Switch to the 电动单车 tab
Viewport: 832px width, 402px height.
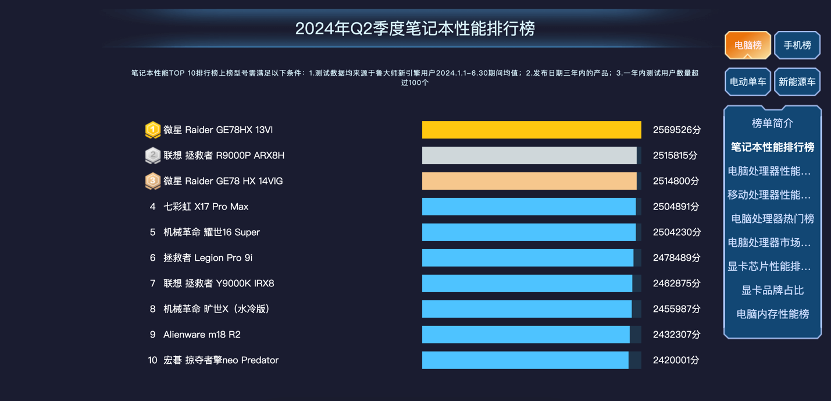tap(748, 82)
